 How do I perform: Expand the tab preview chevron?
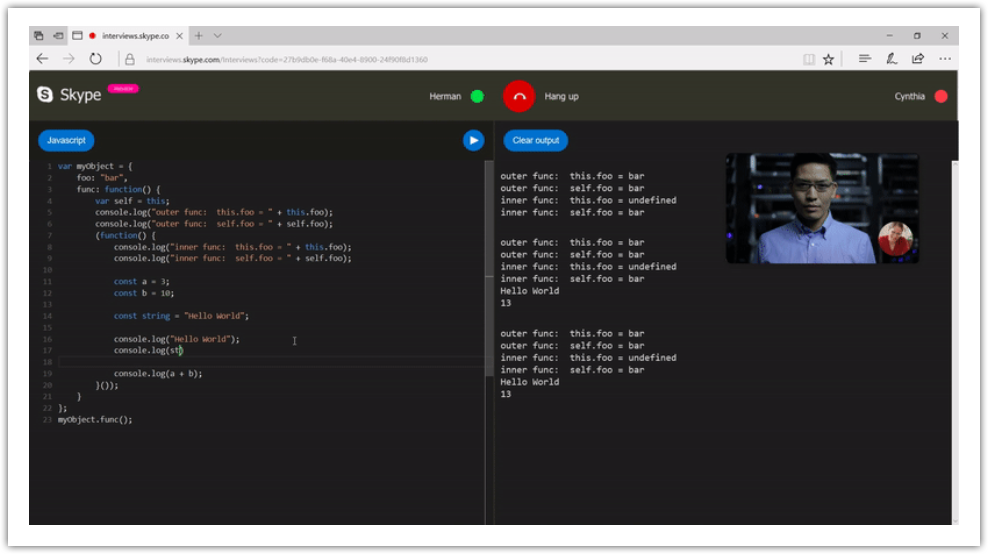[218, 36]
